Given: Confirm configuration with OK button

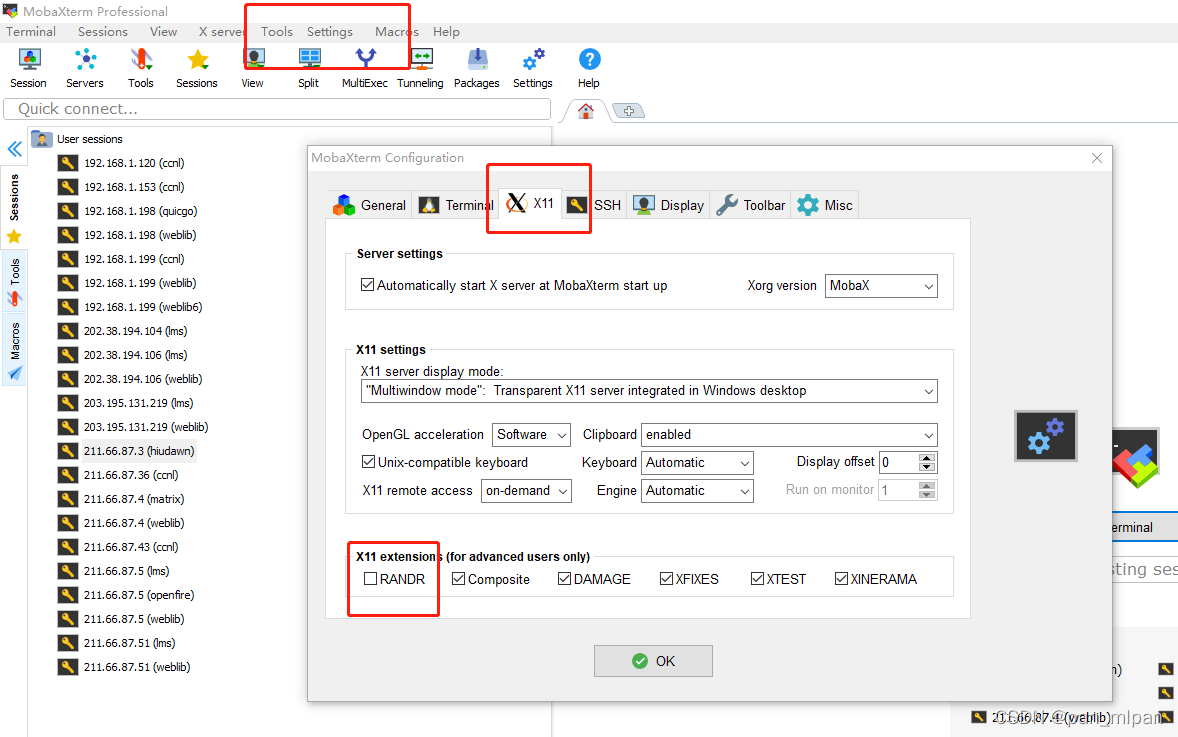Looking at the screenshot, I should coord(653,661).
